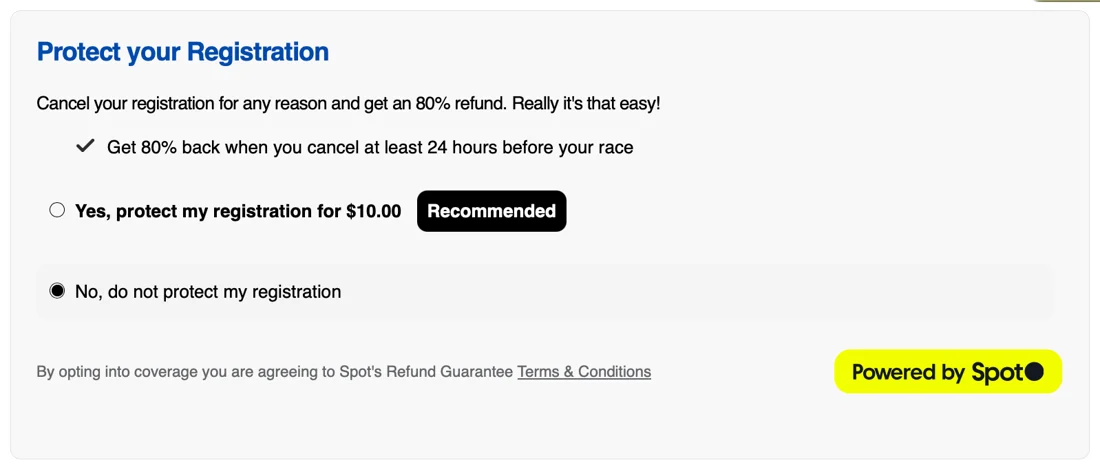Click the "Get 80% back" benefit line
This screenshot has height=469, width=1100.
pyautogui.click(x=370, y=148)
